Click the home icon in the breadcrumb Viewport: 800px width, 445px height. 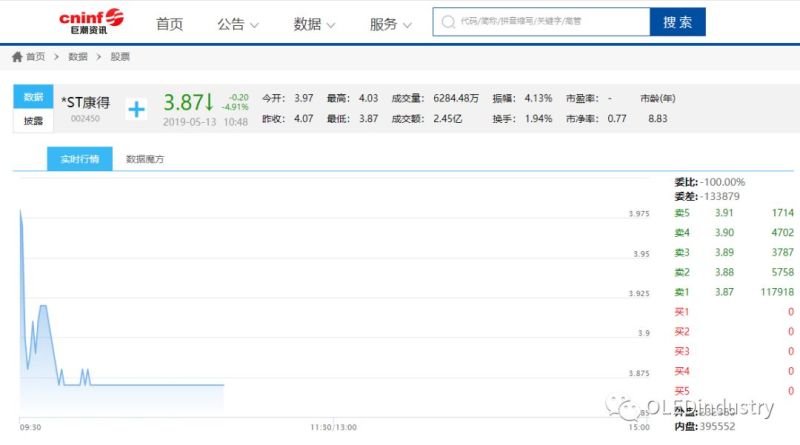pyautogui.click(x=17, y=57)
